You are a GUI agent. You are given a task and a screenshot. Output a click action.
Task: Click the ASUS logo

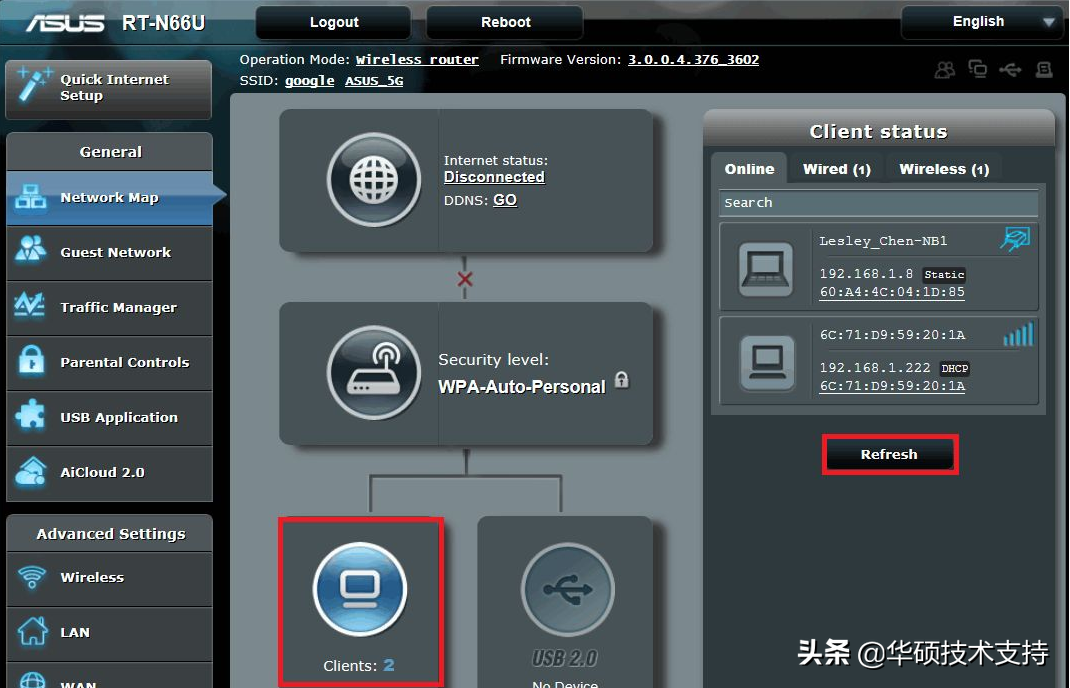click(65, 23)
